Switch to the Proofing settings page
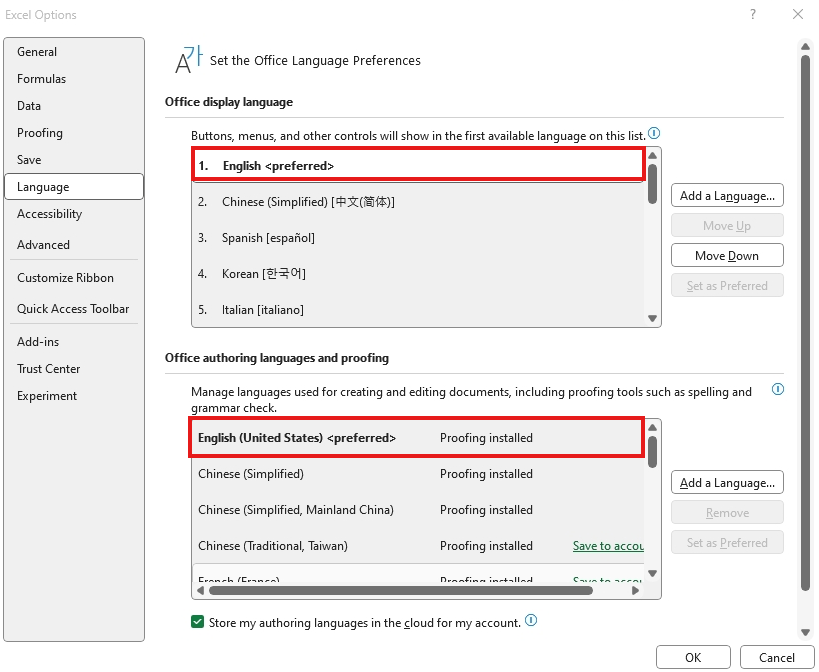819x672 pixels. tap(39, 132)
